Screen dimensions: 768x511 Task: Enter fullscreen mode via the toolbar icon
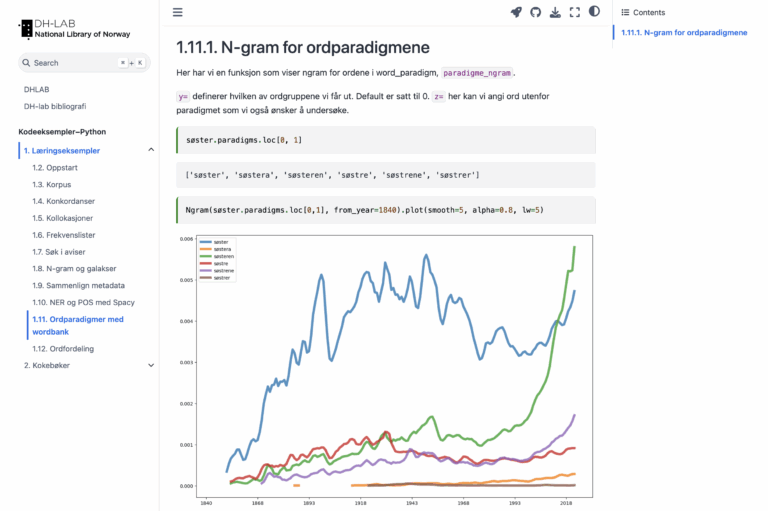[x=575, y=12]
